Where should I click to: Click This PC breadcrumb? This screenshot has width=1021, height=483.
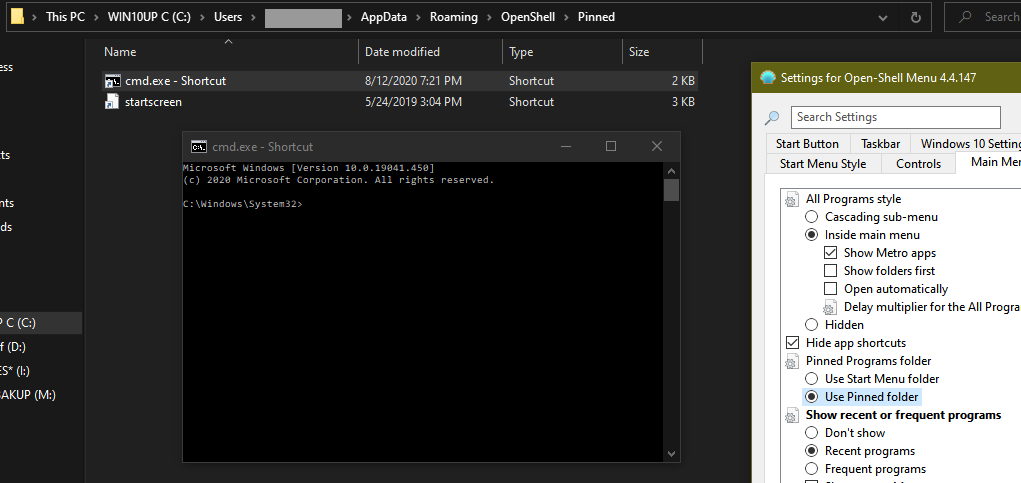coord(65,17)
